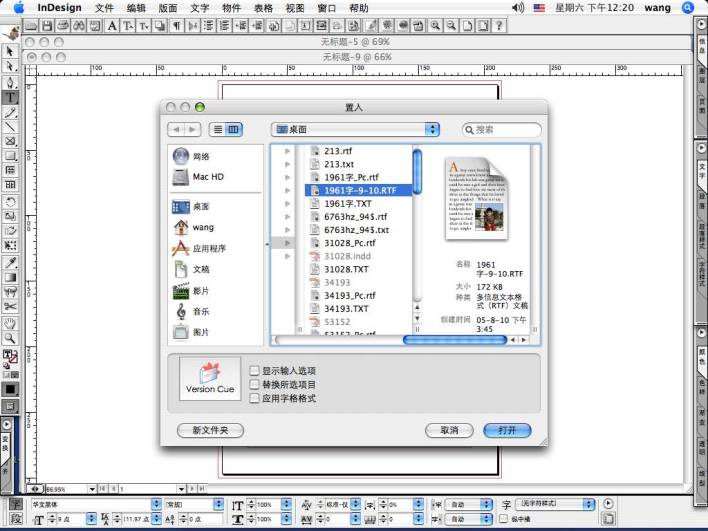Click the Version Cue button
The width and height of the screenshot is (708, 531).
(x=210, y=379)
